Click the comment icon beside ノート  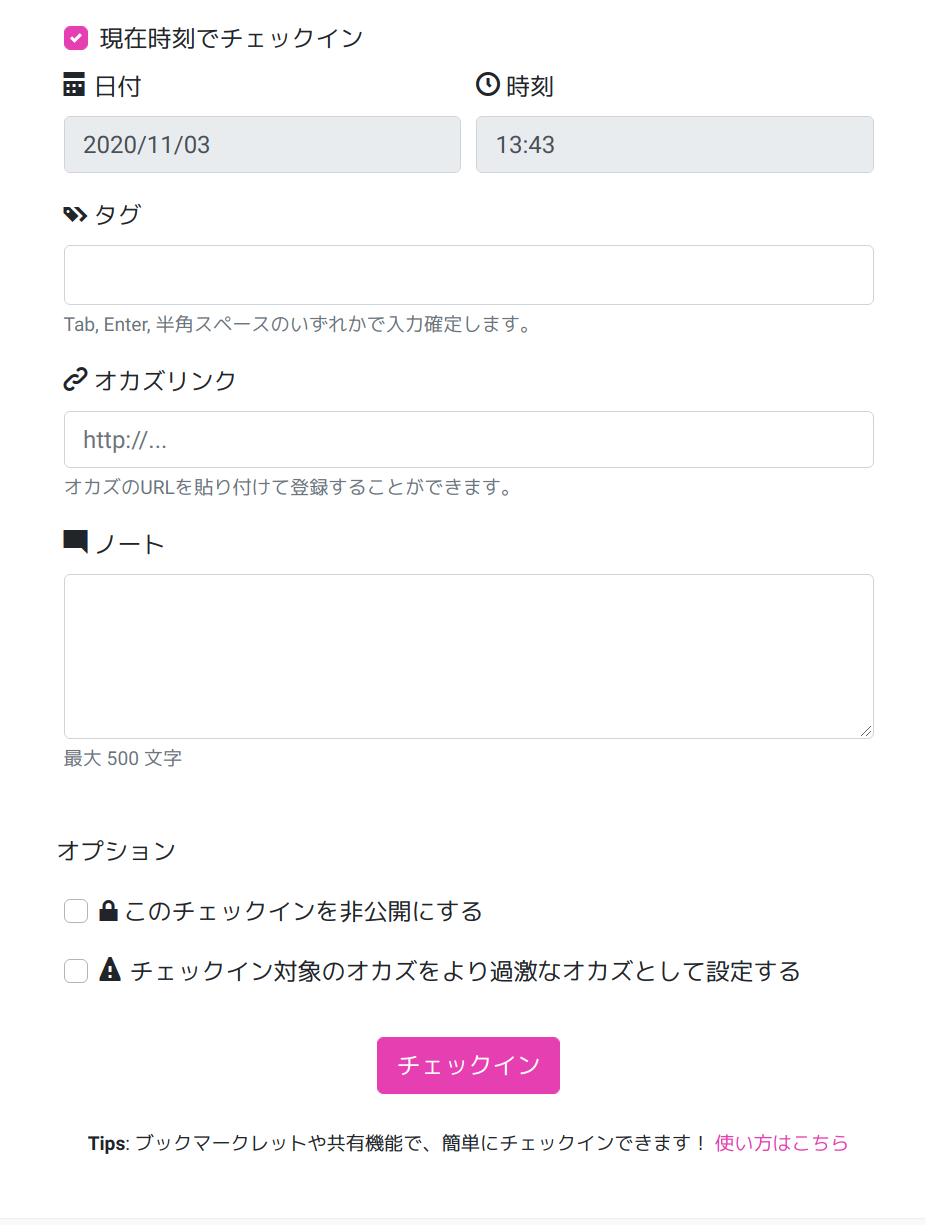click(75, 542)
